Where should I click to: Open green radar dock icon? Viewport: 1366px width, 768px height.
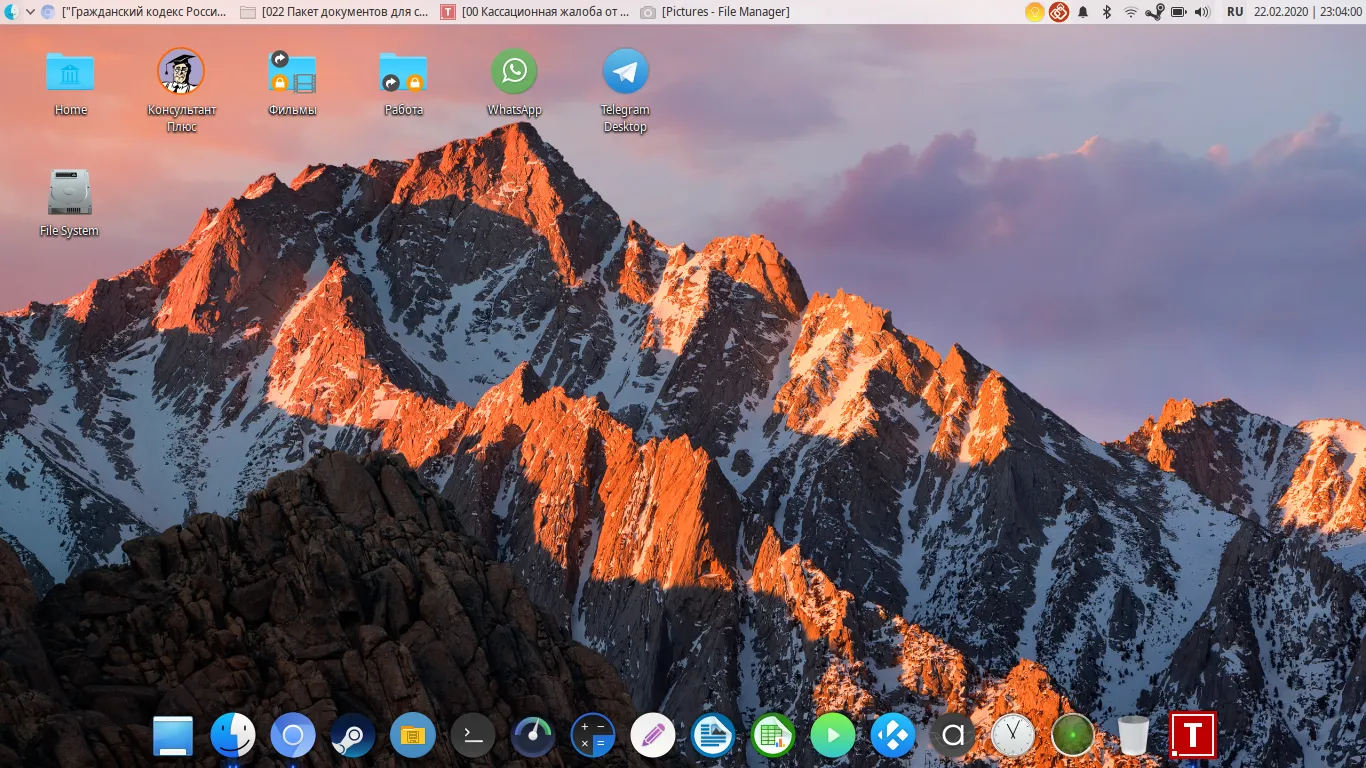pyautogui.click(x=1073, y=737)
